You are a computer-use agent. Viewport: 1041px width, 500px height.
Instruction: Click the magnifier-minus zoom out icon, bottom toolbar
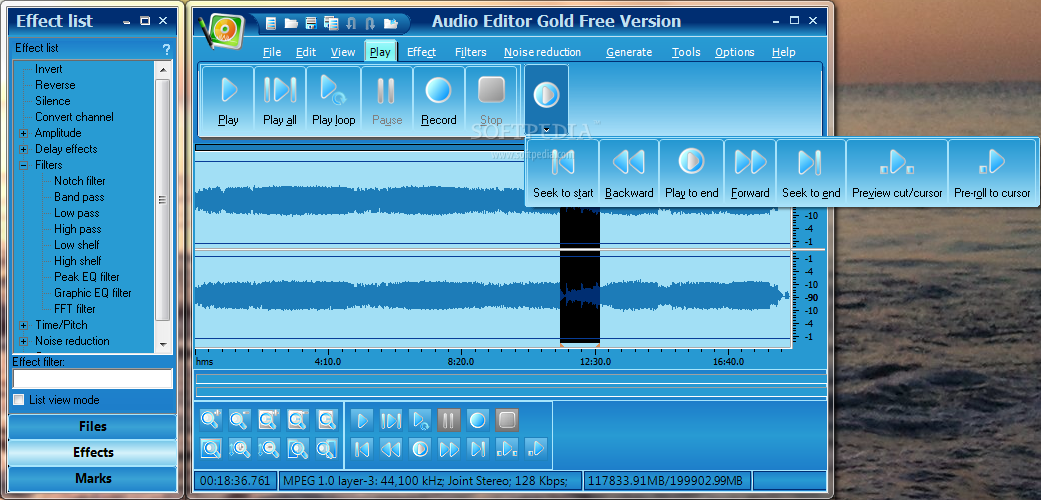pos(240,420)
